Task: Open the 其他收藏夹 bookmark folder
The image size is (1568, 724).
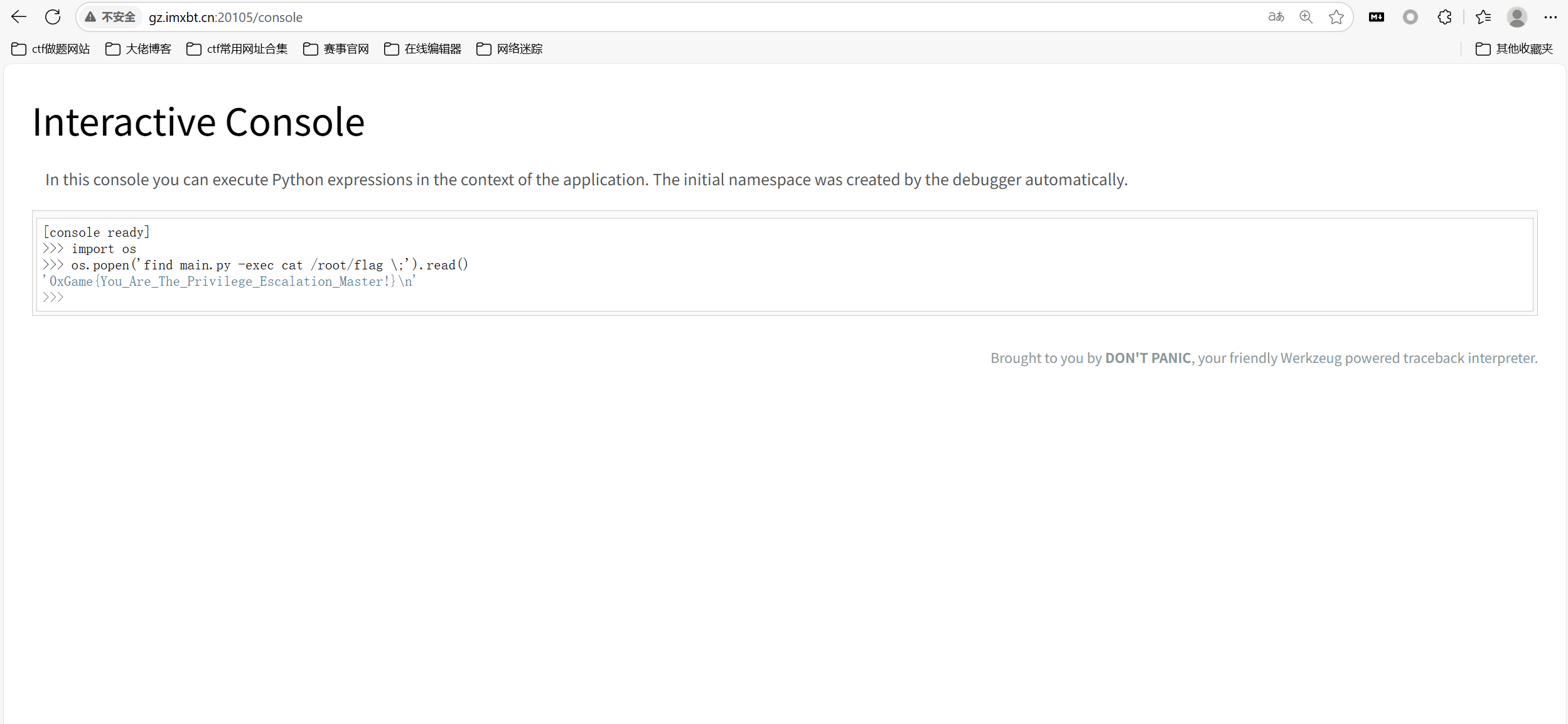Action: click(x=1514, y=49)
